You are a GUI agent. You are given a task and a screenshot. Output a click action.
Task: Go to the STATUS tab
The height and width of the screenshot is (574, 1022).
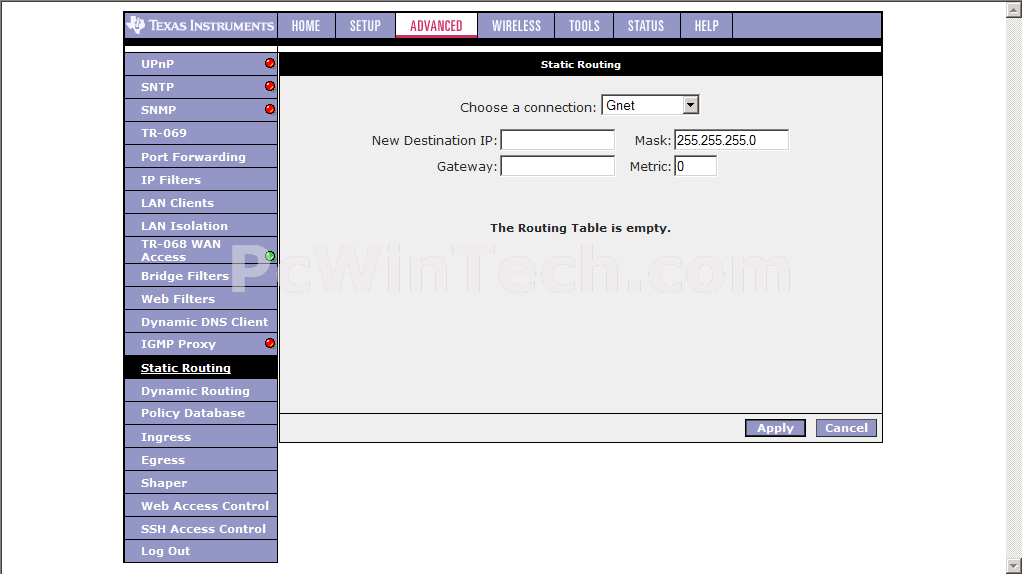(x=645, y=26)
